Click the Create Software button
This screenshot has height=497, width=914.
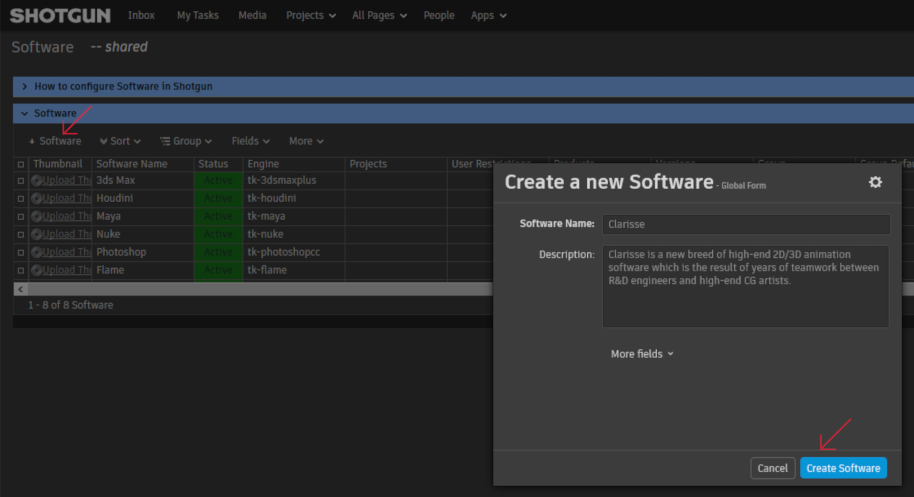click(x=843, y=468)
